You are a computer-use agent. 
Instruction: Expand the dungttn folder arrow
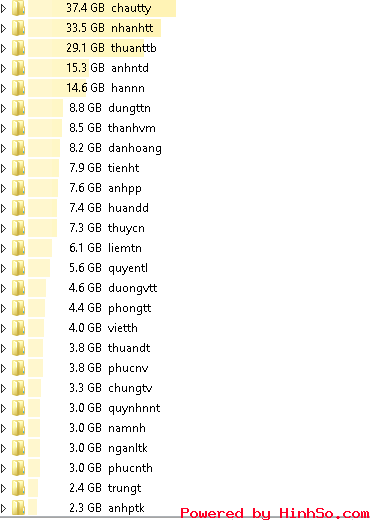click(4, 108)
